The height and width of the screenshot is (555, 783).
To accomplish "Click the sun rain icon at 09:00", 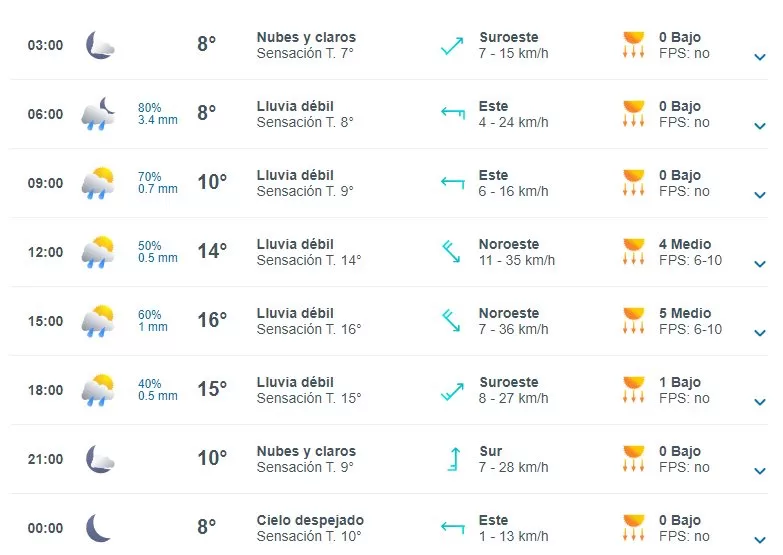I will (x=98, y=183).
